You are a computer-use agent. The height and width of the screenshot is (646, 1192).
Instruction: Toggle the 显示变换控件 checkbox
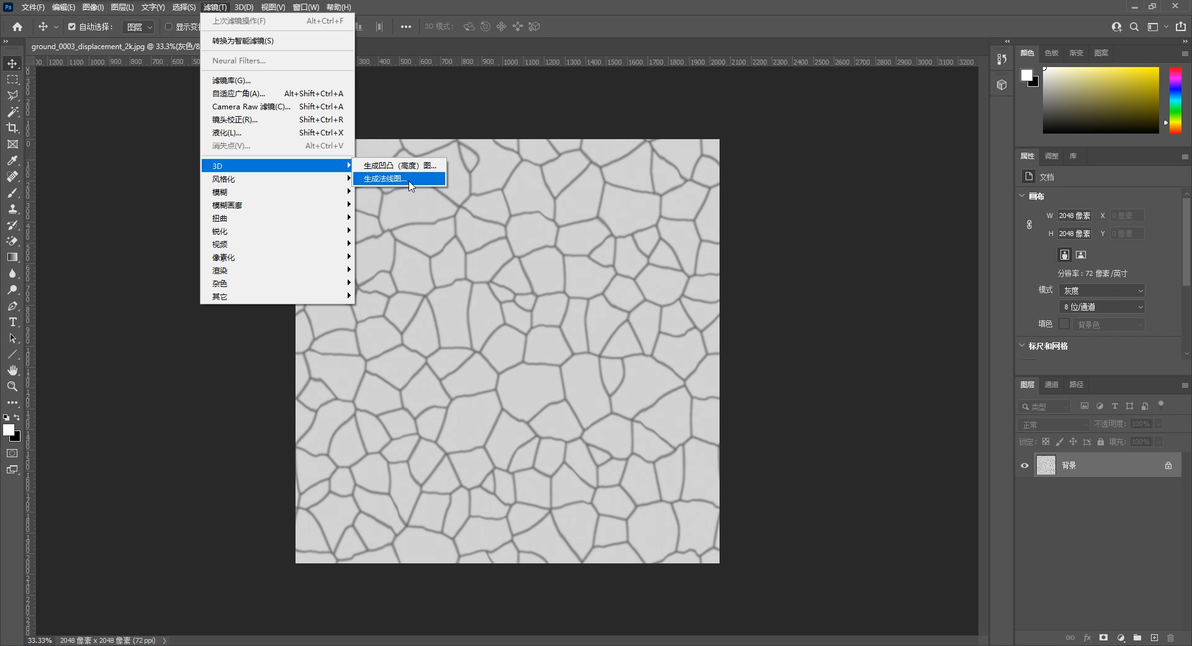coord(168,27)
